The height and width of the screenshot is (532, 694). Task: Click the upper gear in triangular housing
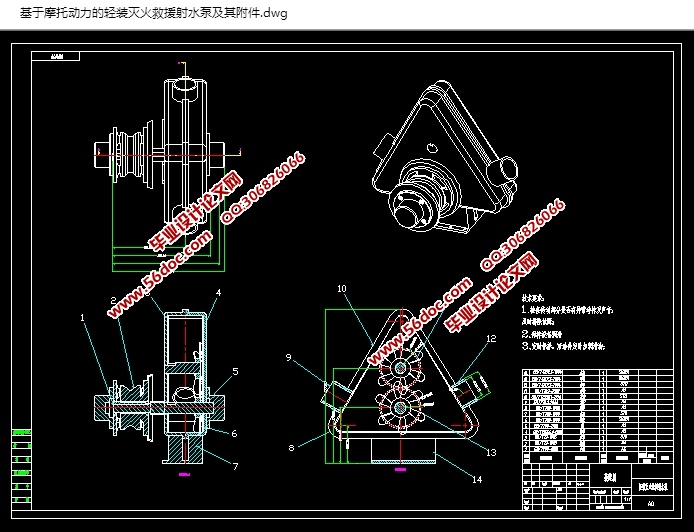tap(400, 370)
